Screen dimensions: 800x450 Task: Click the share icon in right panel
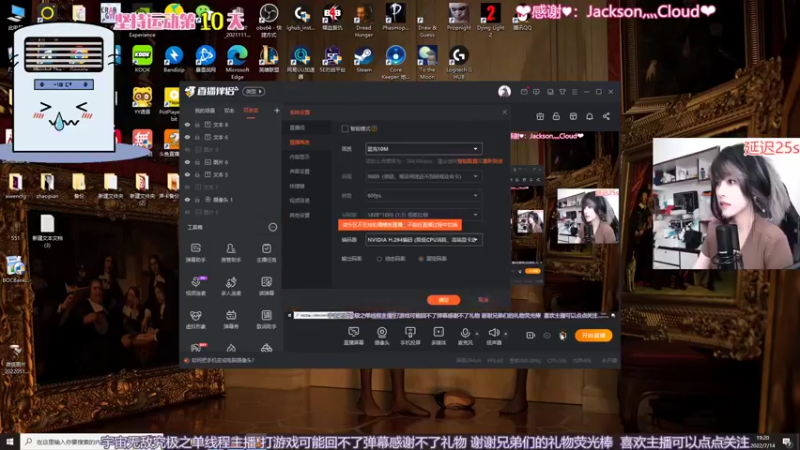[x=606, y=116]
